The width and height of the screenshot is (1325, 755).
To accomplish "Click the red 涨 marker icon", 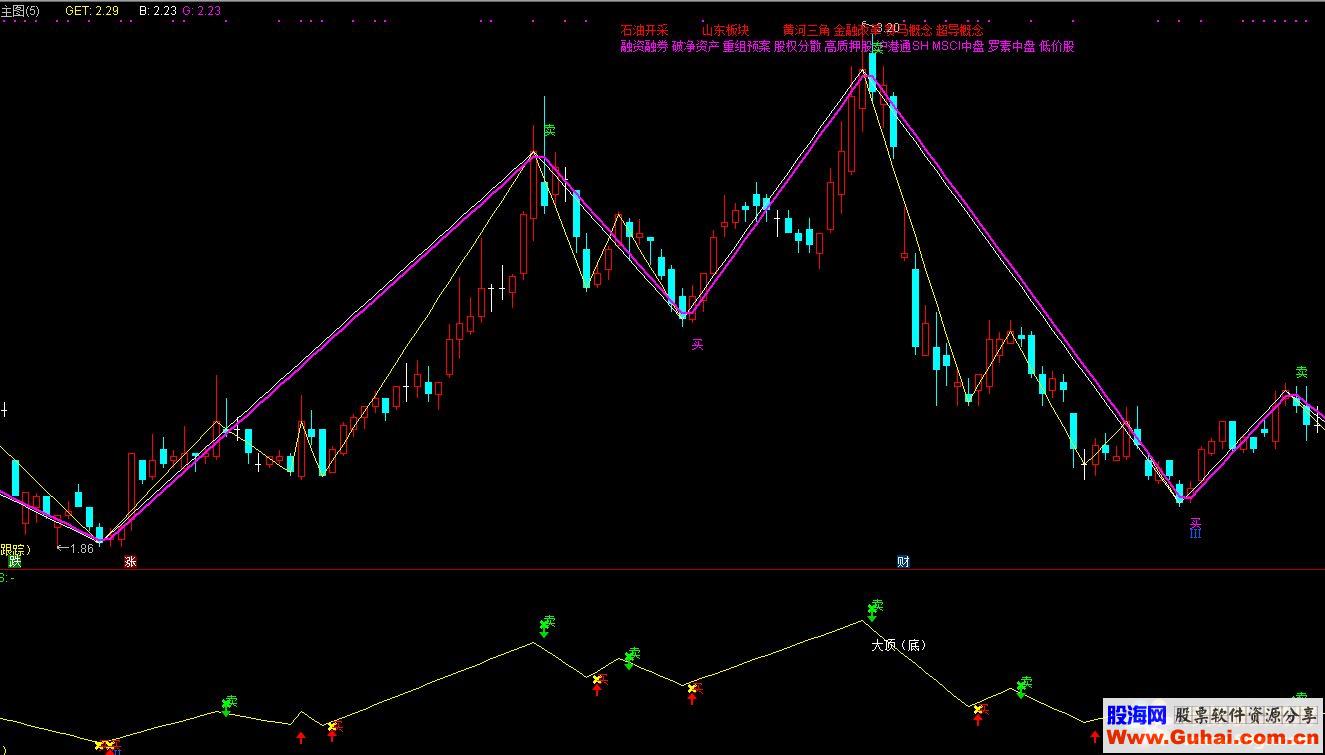I will 129,562.
